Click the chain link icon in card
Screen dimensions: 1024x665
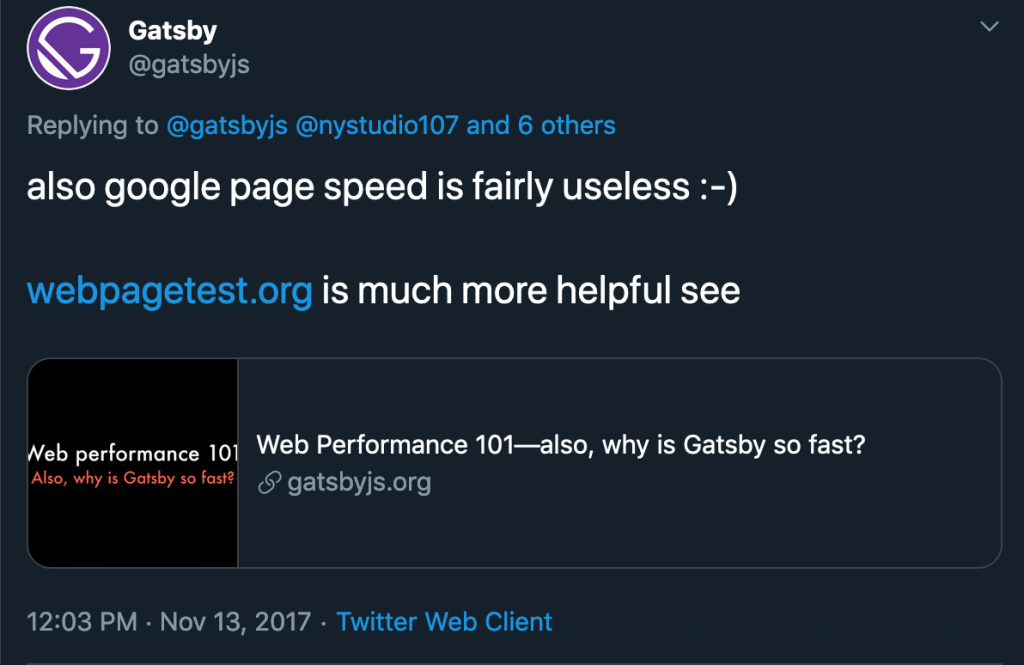pos(268,484)
